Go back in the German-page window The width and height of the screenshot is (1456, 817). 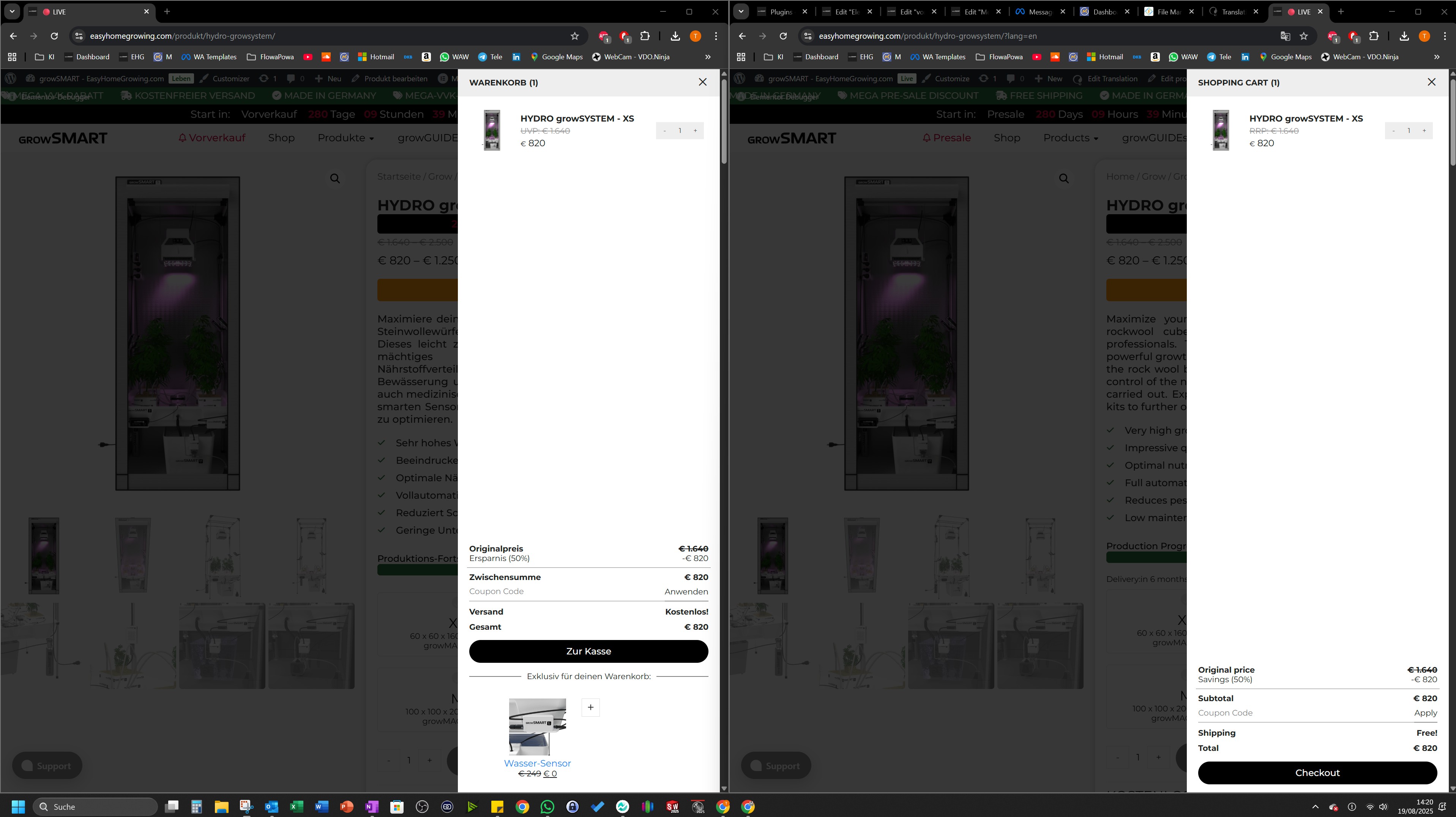[x=13, y=36]
